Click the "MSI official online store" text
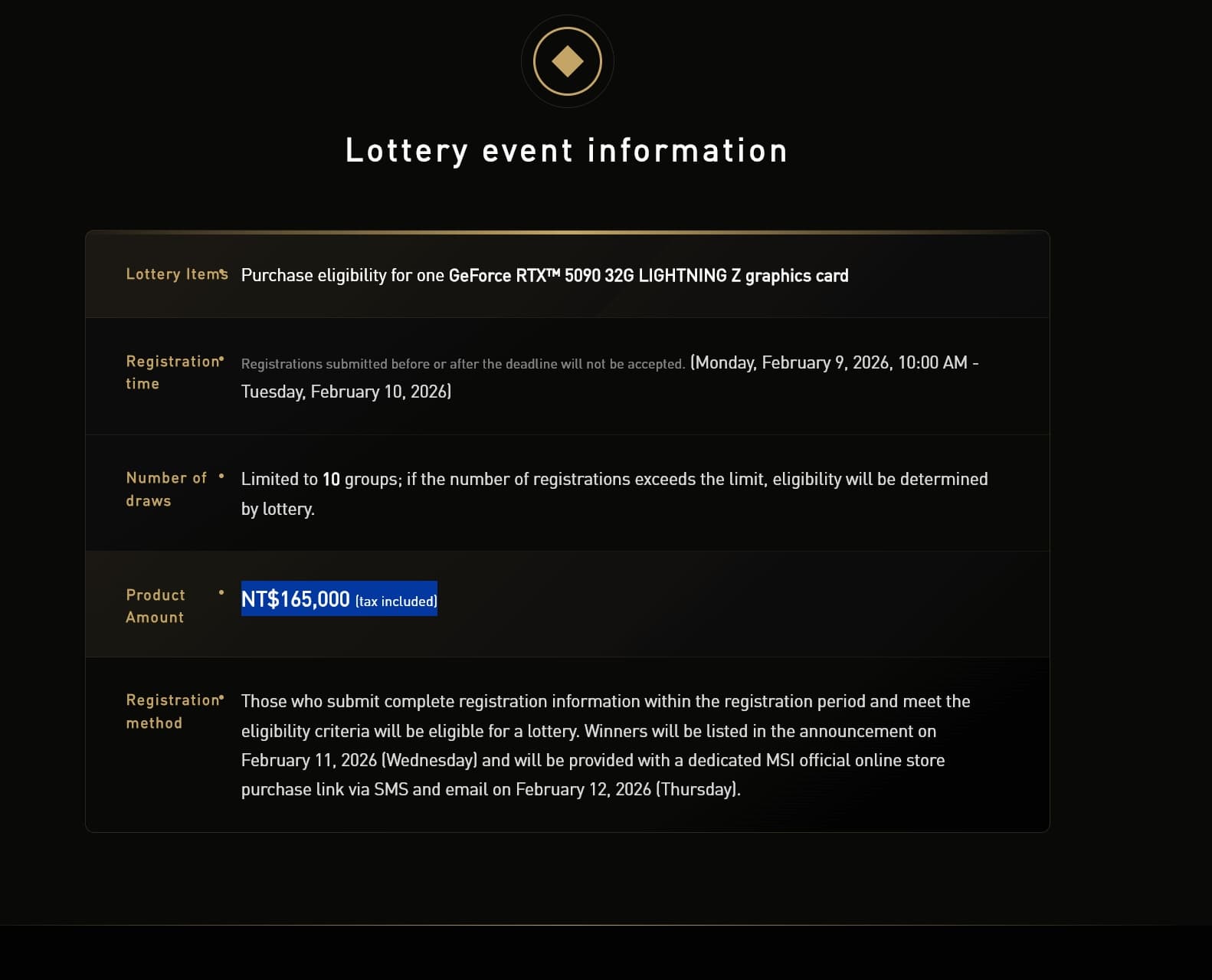Viewport: 1212px width, 980px height. tap(855, 760)
